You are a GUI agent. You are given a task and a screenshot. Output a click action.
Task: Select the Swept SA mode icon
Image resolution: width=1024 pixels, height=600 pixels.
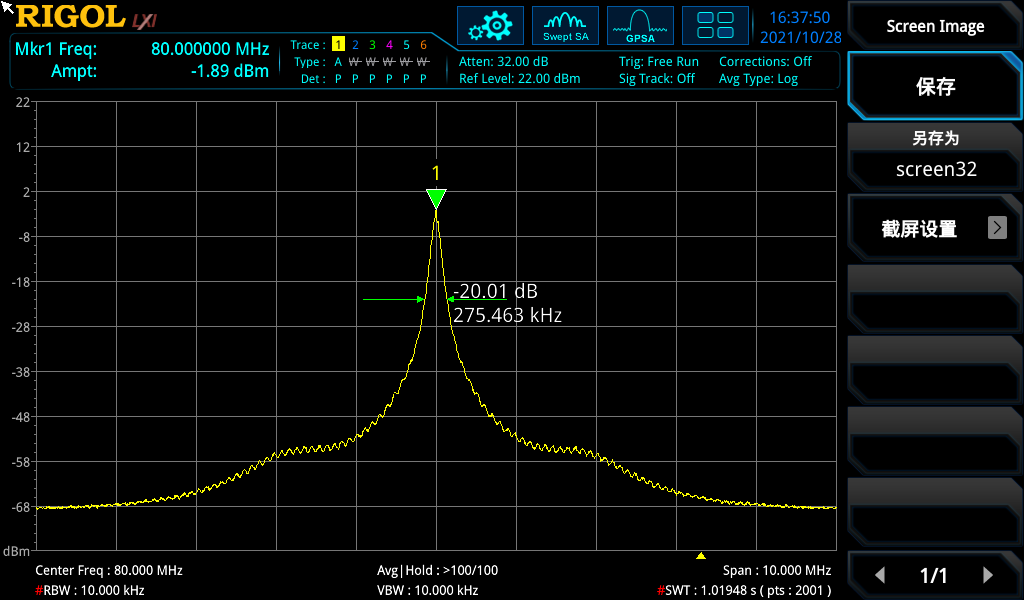pyautogui.click(x=565, y=26)
